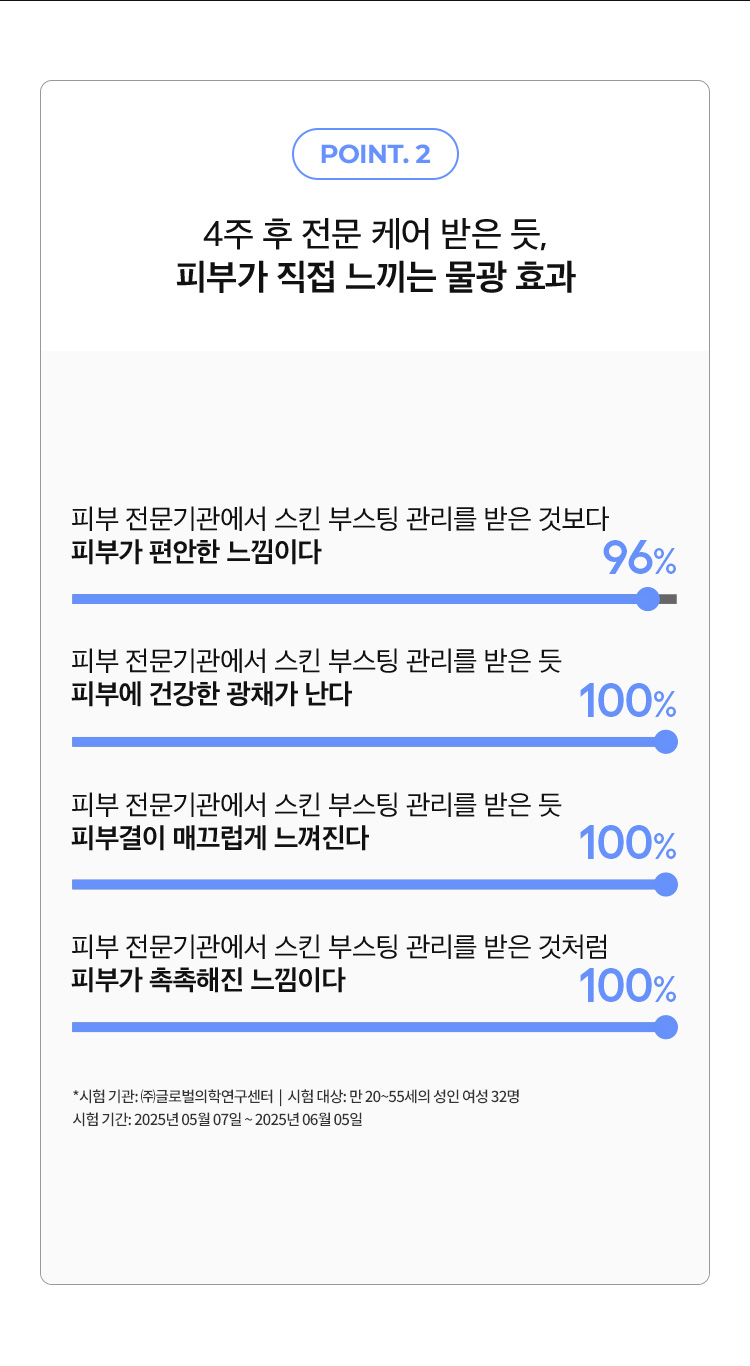This screenshot has height=1366, width=750.
Task: Click the 100% label beside "피부결이 매끄럽게 느껴진다"
Action: [628, 846]
